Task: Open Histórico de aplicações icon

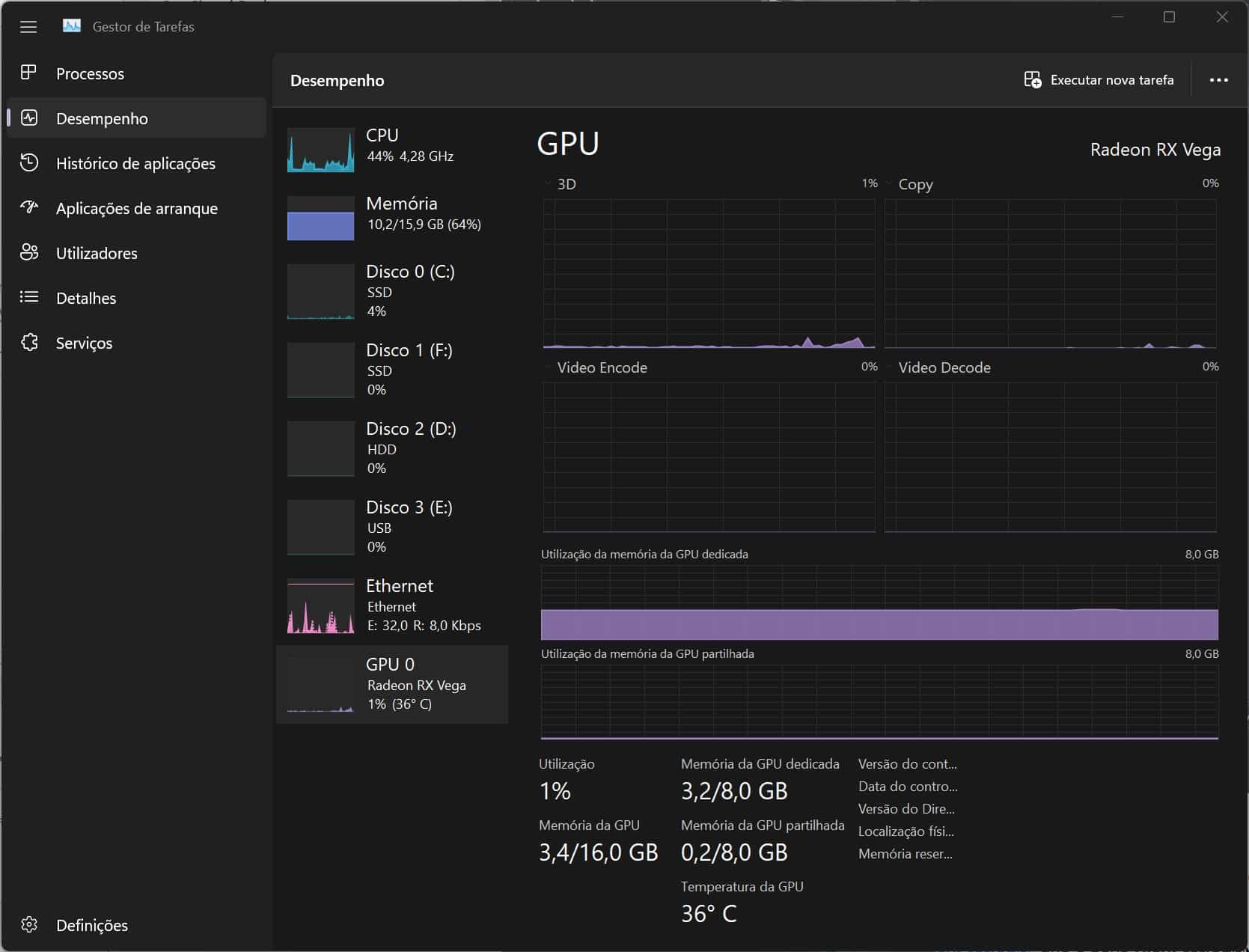Action: [29, 162]
